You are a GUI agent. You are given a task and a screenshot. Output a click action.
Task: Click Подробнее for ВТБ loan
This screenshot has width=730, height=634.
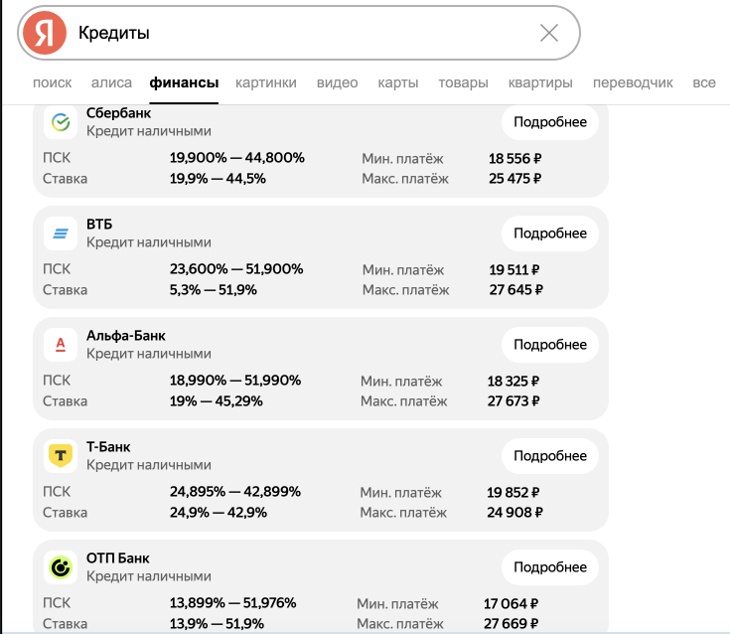(550, 233)
